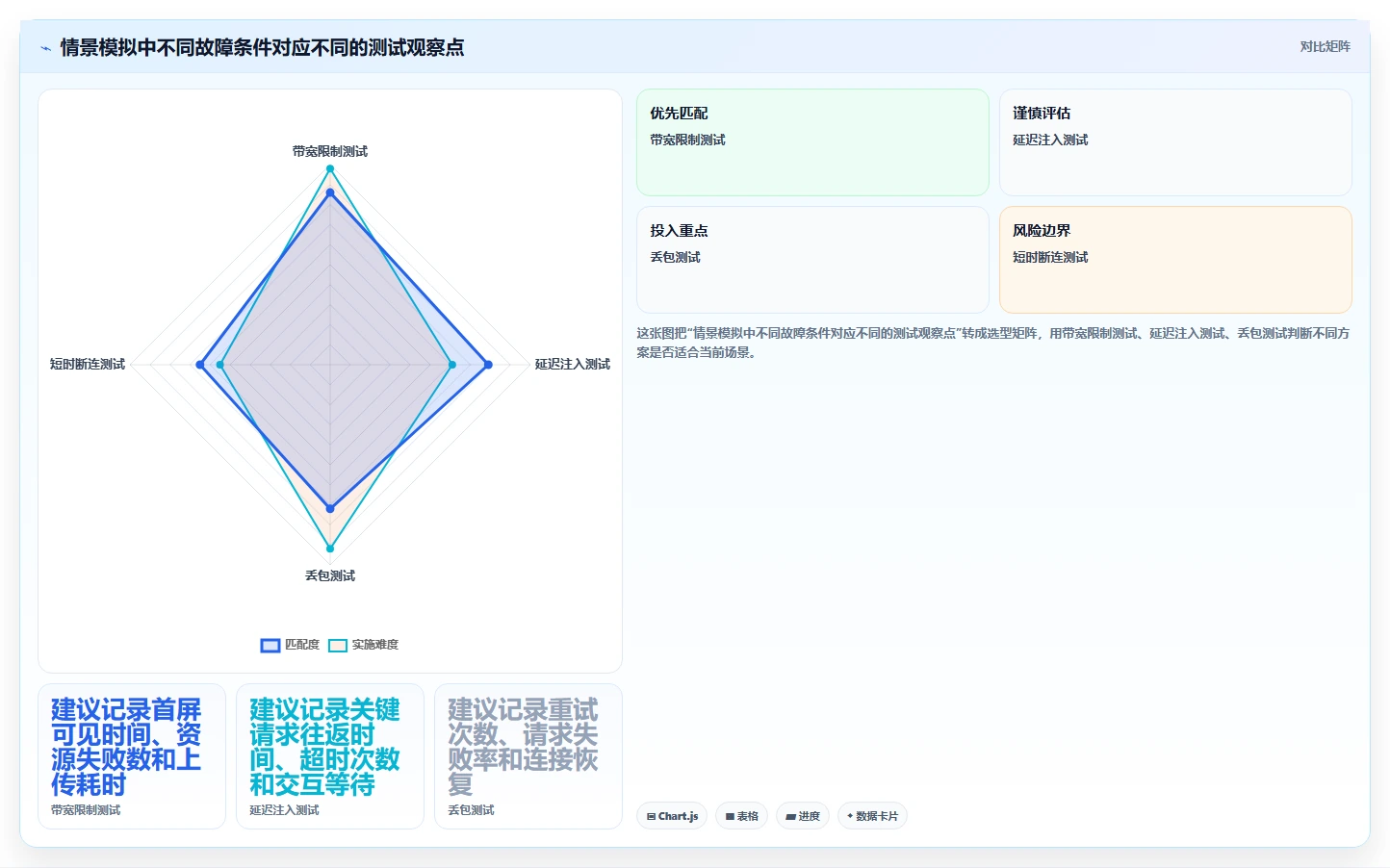
Task: Toggle the 匹配度 legend swatch
Action: tap(270, 645)
